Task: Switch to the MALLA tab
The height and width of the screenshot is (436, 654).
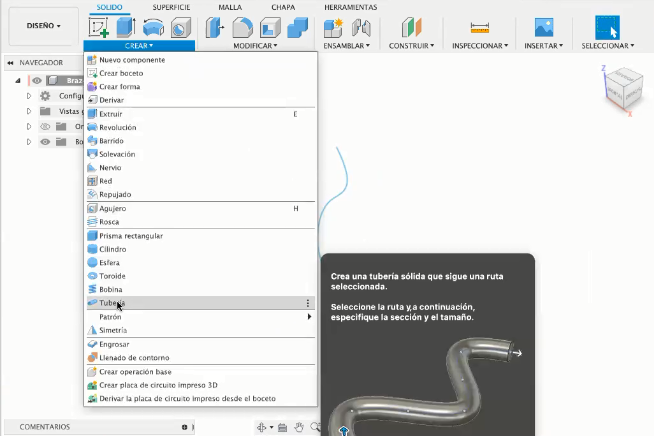Action: [230, 7]
